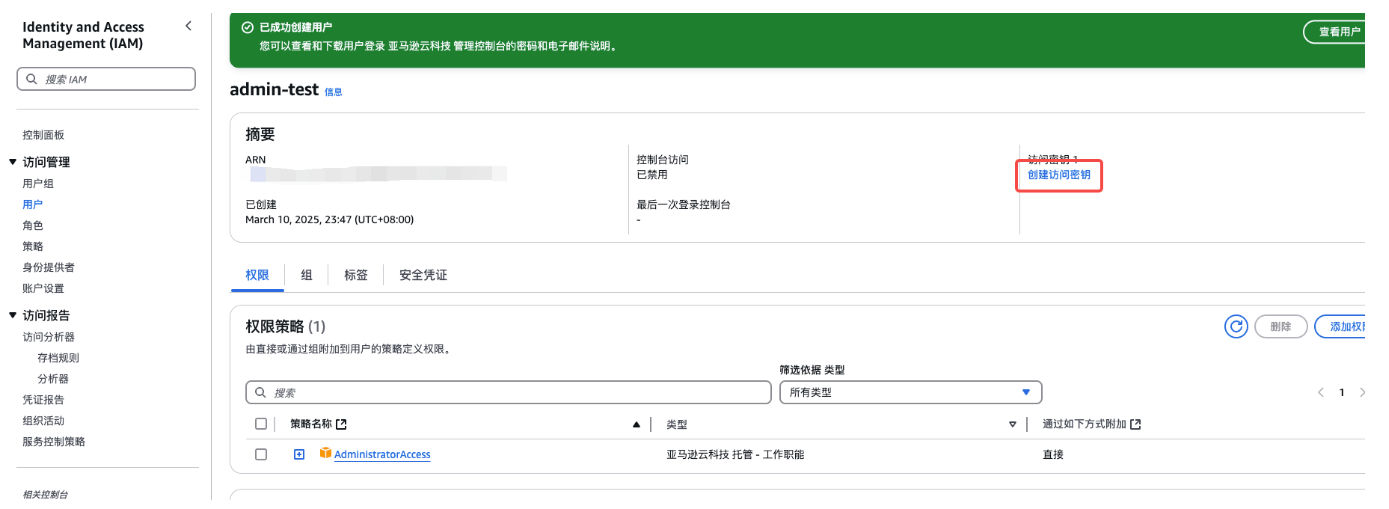This screenshot has height=509, width=1389.
Task: Expand the AdministratorAccess policy row plus icon
Action: coord(299,454)
